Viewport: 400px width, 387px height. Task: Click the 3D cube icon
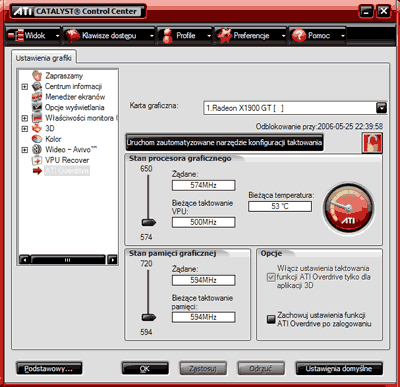pyautogui.click(x=37, y=128)
